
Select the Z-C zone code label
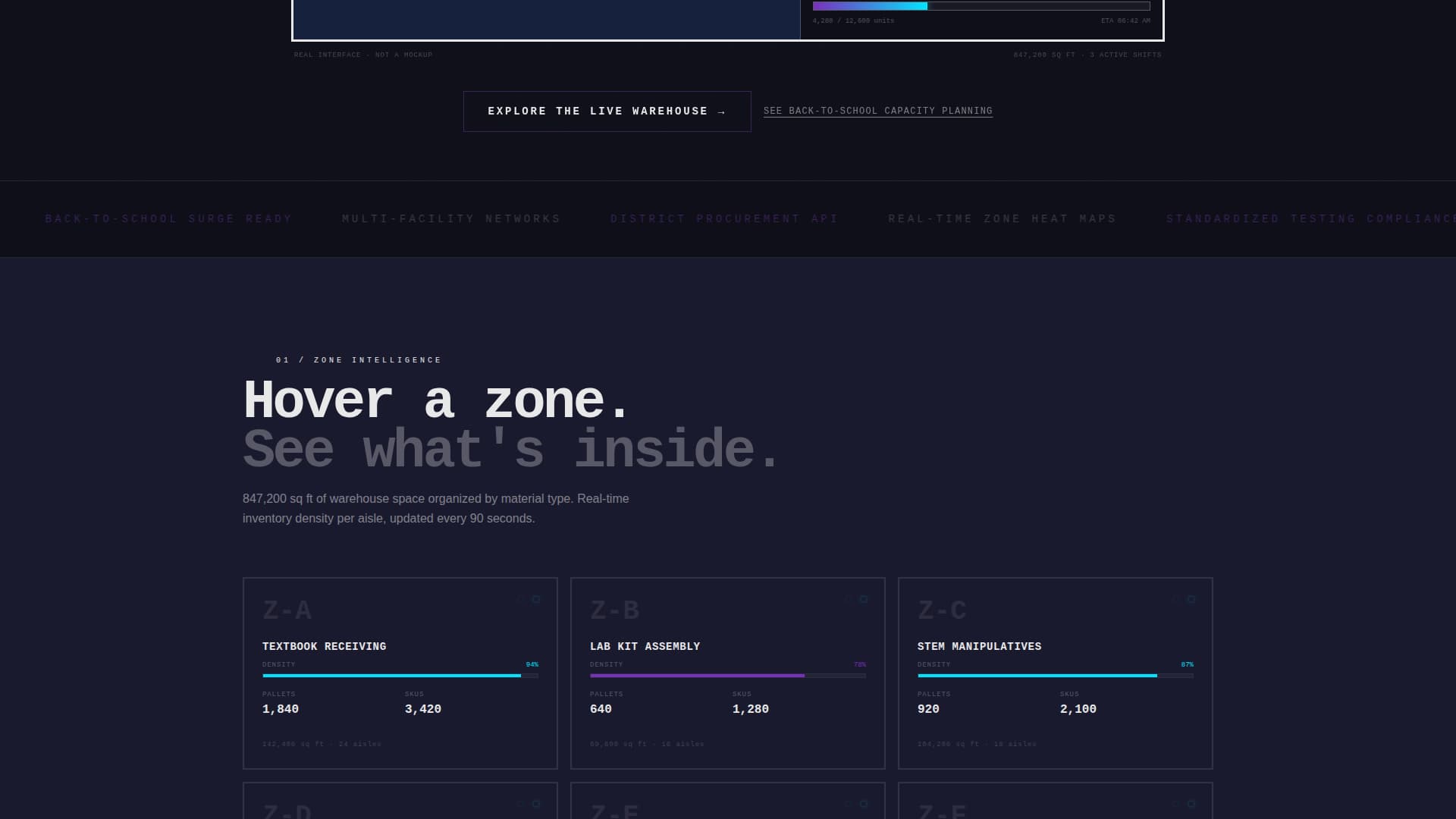point(942,610)
